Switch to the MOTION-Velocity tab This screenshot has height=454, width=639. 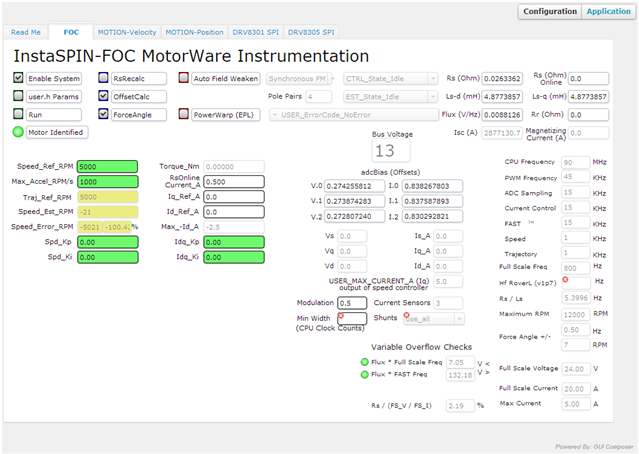coord(127,32)
